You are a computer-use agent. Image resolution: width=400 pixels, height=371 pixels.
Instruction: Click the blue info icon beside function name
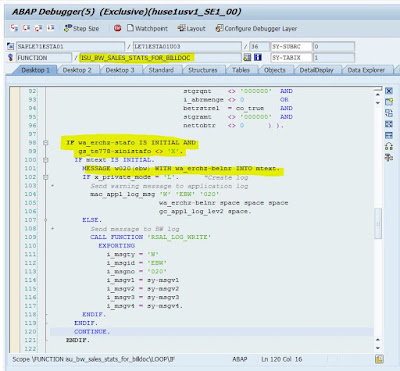(258, 57)
